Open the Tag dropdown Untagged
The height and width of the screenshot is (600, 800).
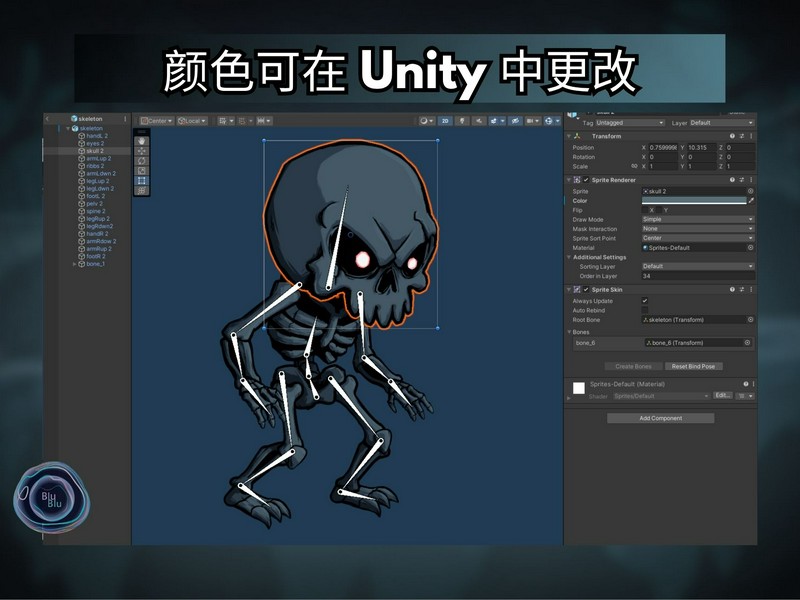tap(630, 123)
